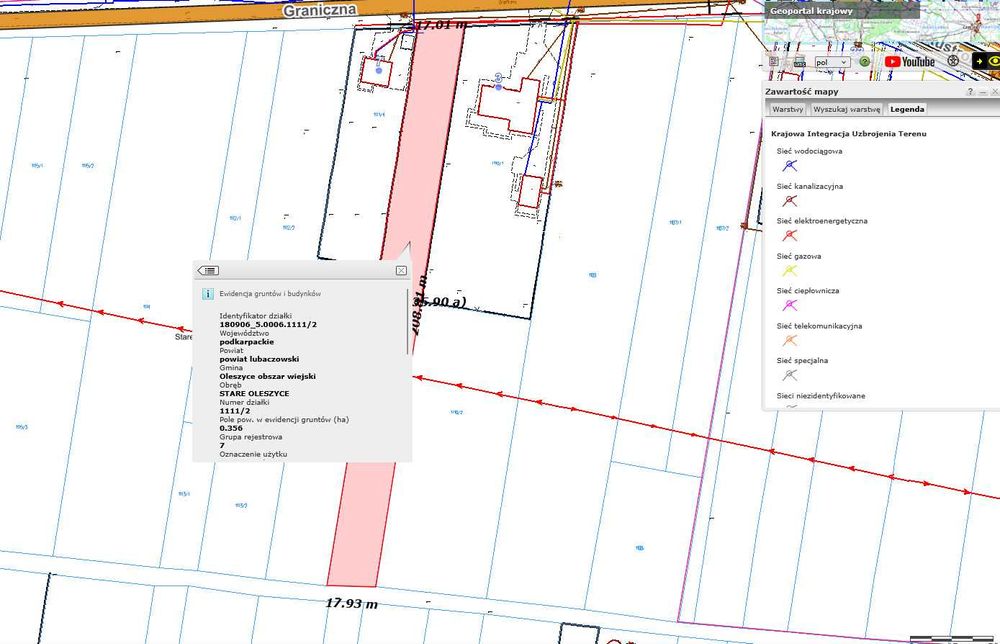Click the Geoportal krajowy title label

point(811,11)
